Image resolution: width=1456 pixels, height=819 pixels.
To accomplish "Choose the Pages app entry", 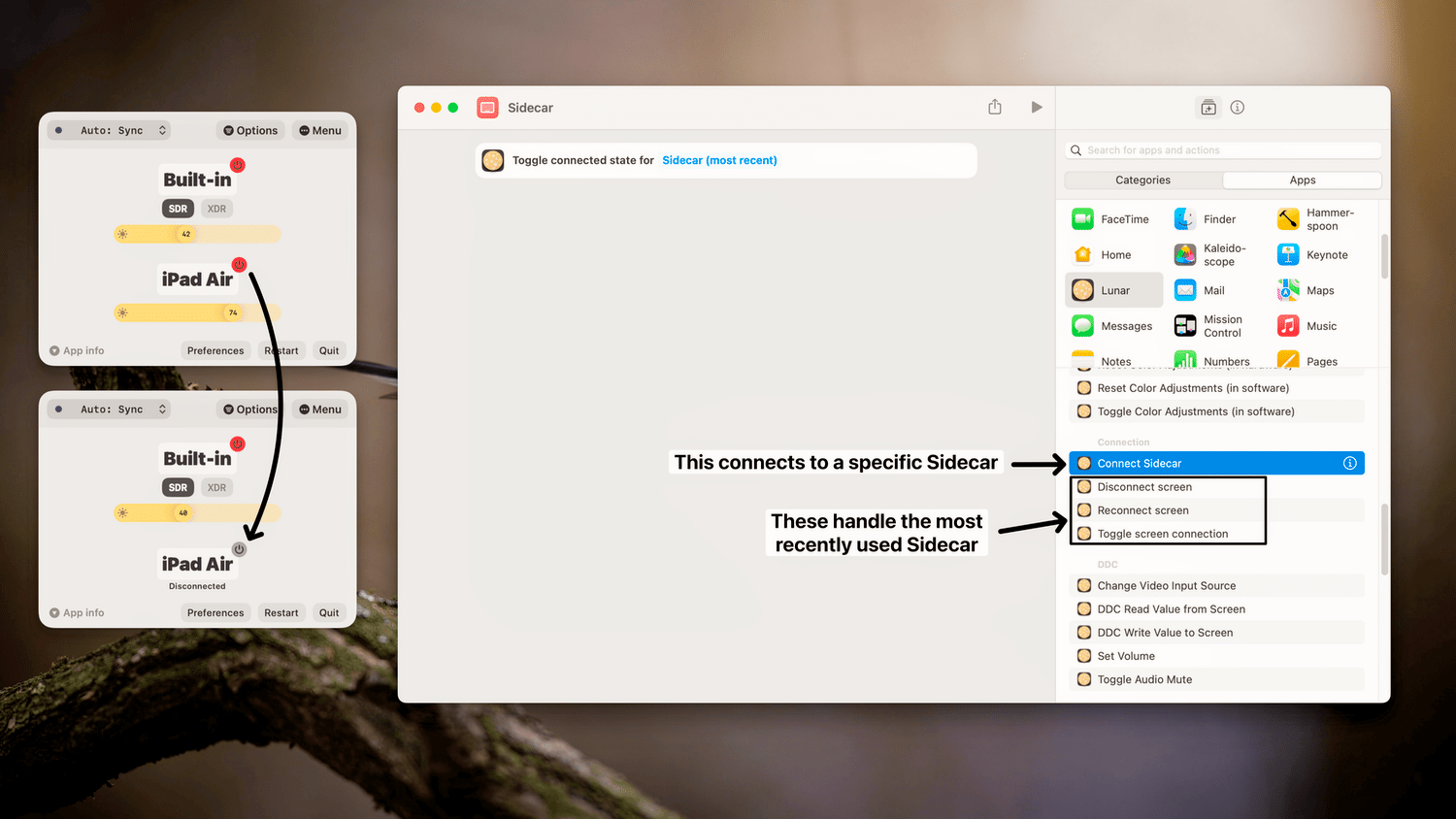I will tap(1307, 360).
